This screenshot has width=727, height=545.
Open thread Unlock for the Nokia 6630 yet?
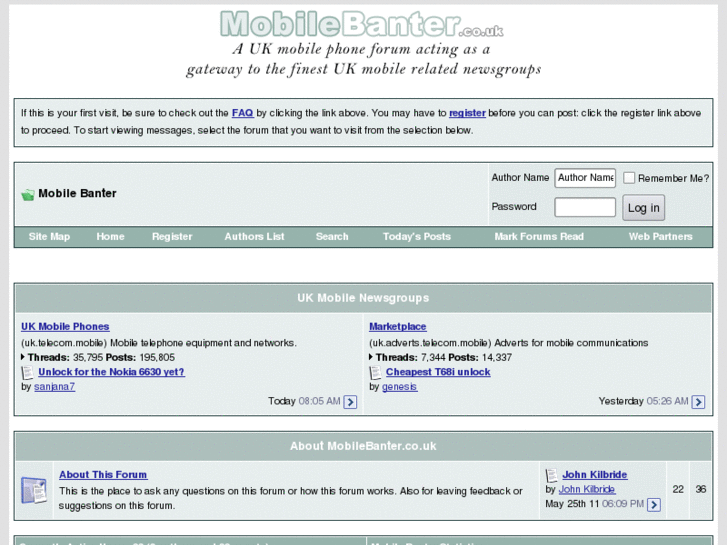point(111,372)
